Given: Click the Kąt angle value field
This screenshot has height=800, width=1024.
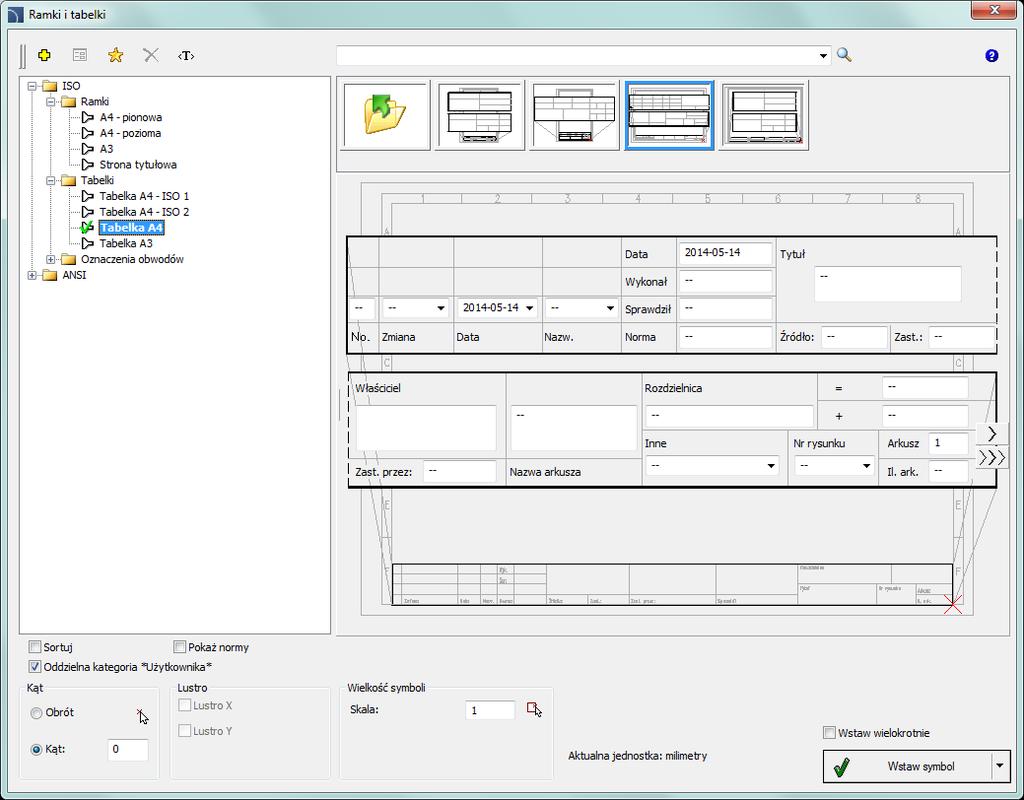Looking at the screenshot, I should click(127, 750).
